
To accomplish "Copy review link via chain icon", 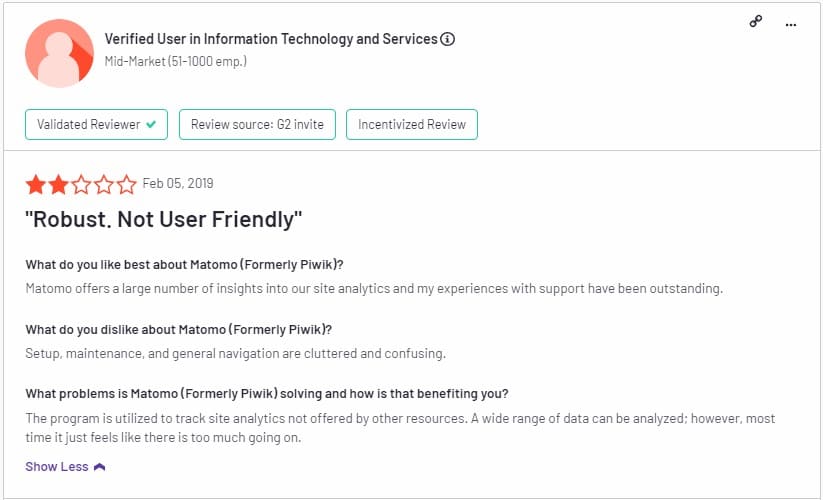I will (755, 22).
